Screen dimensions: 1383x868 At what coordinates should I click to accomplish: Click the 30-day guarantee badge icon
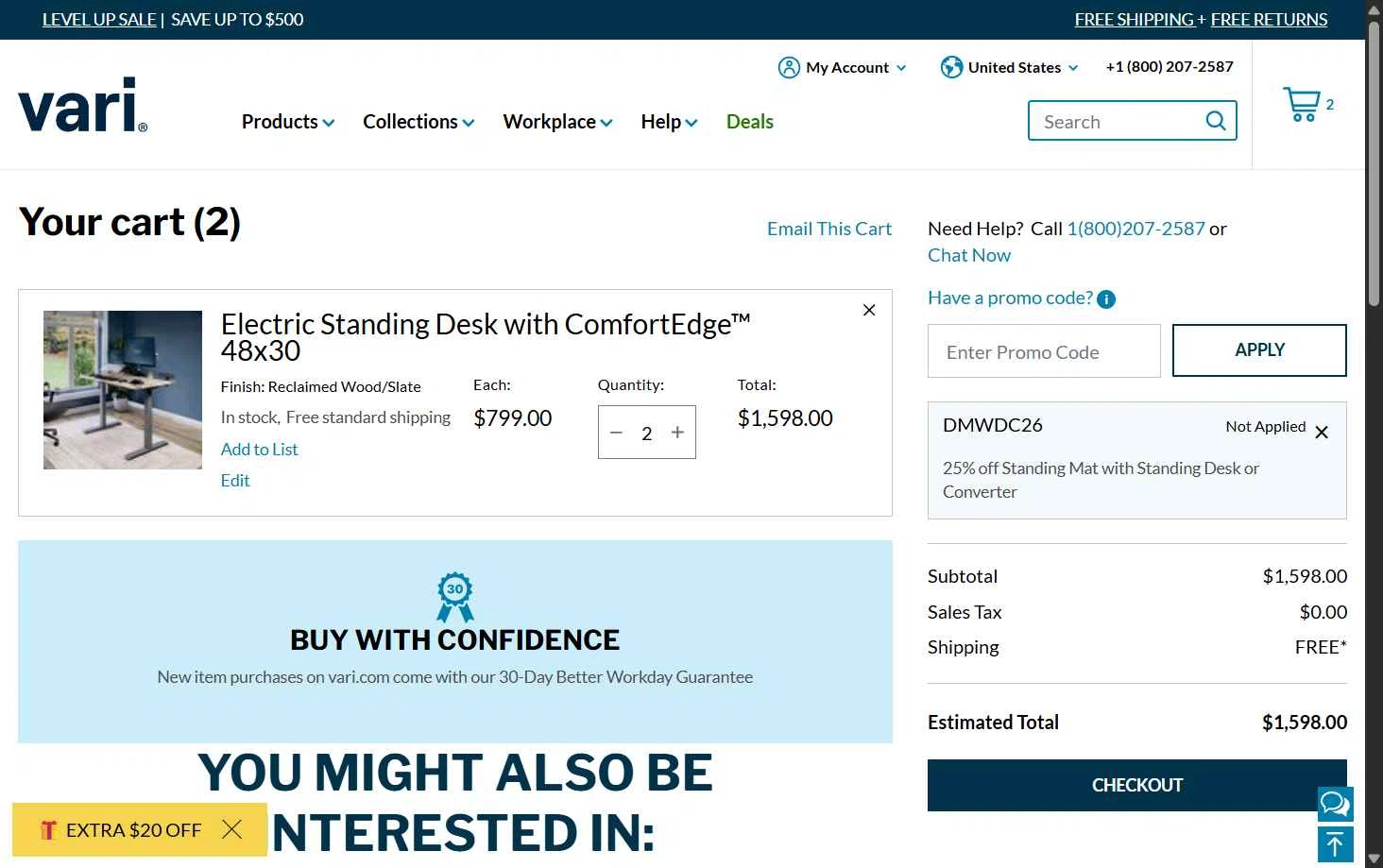pyautogui.click(x=454, y=596)
